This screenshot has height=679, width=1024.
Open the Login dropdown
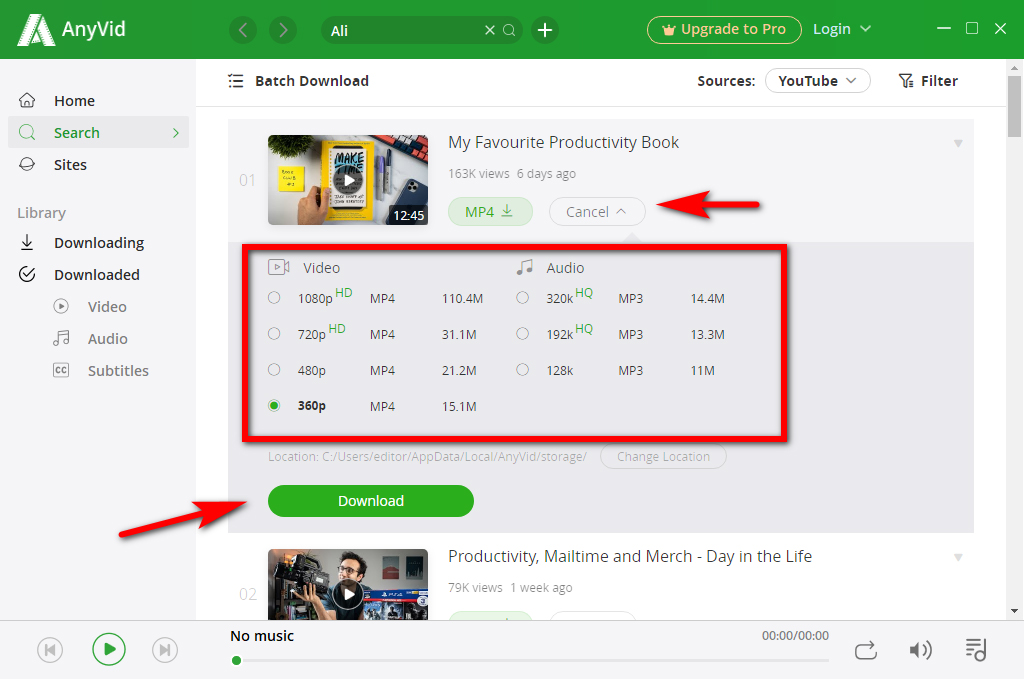coord(842,29)
